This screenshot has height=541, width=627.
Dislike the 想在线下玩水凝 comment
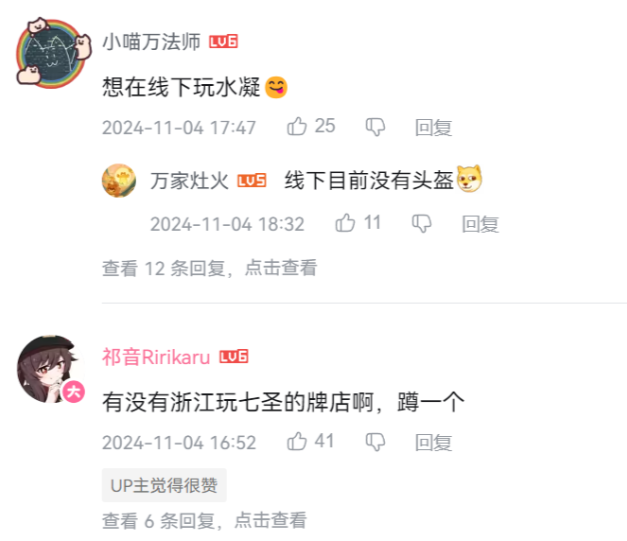pos(375,127)
